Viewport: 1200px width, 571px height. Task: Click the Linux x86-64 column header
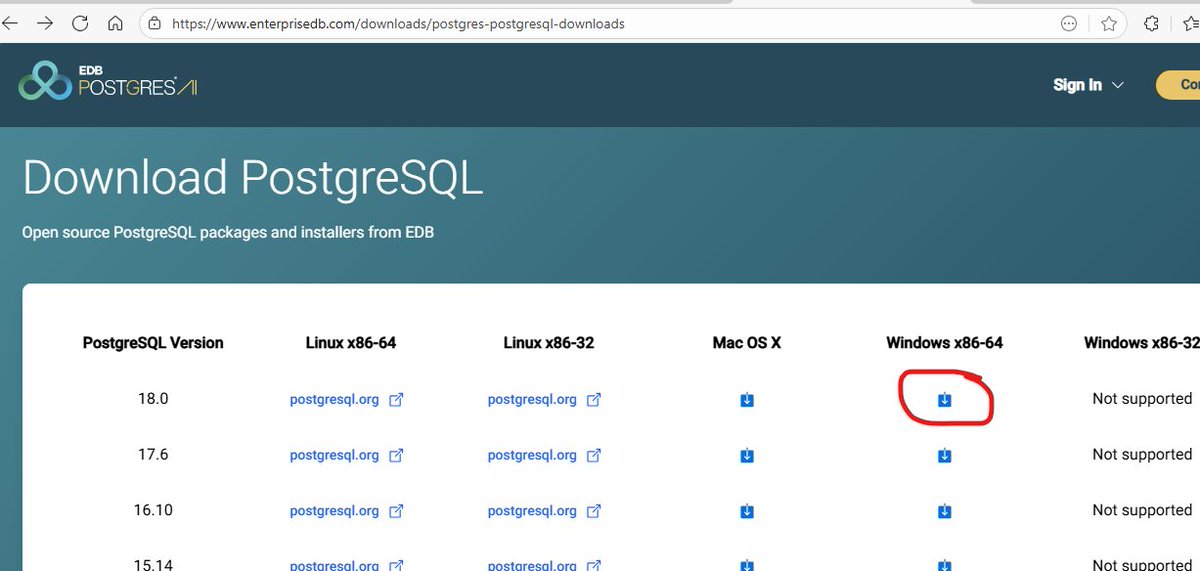[x=351, y=343]
